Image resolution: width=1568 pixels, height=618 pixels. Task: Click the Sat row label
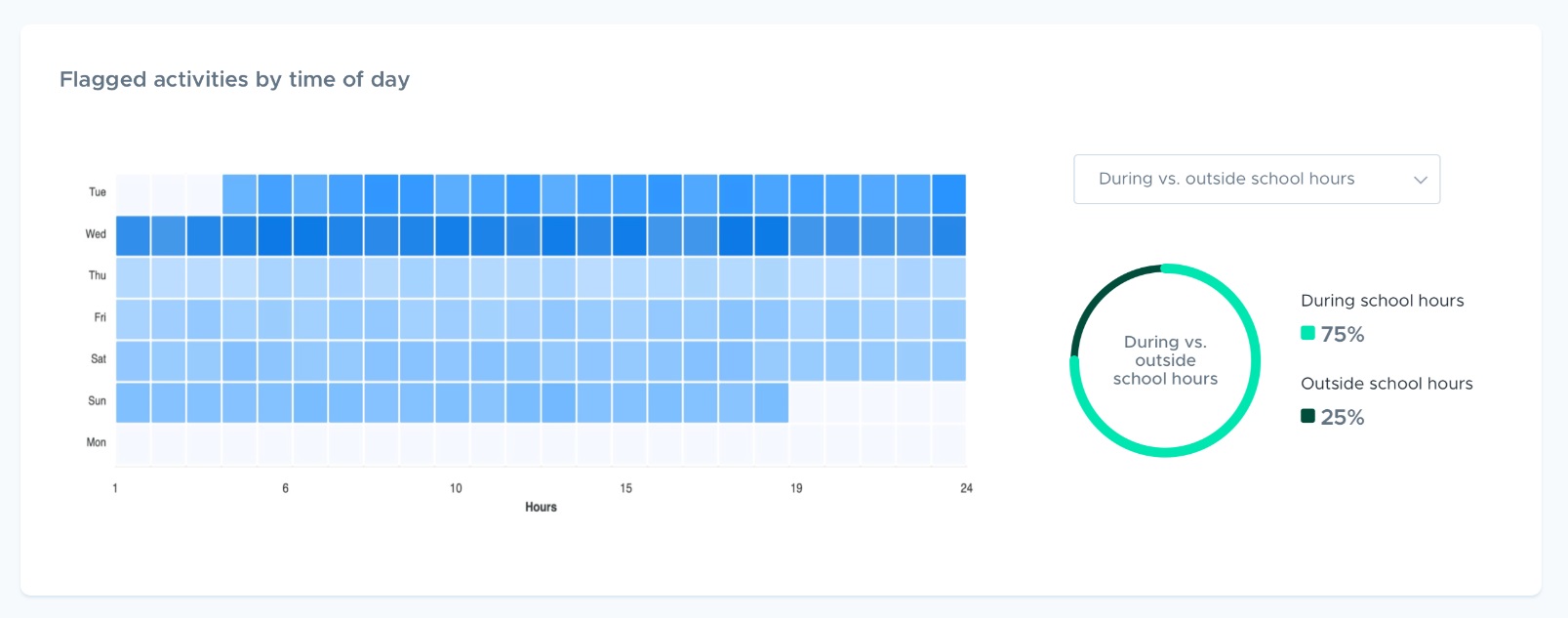click(x=99, y=359)
